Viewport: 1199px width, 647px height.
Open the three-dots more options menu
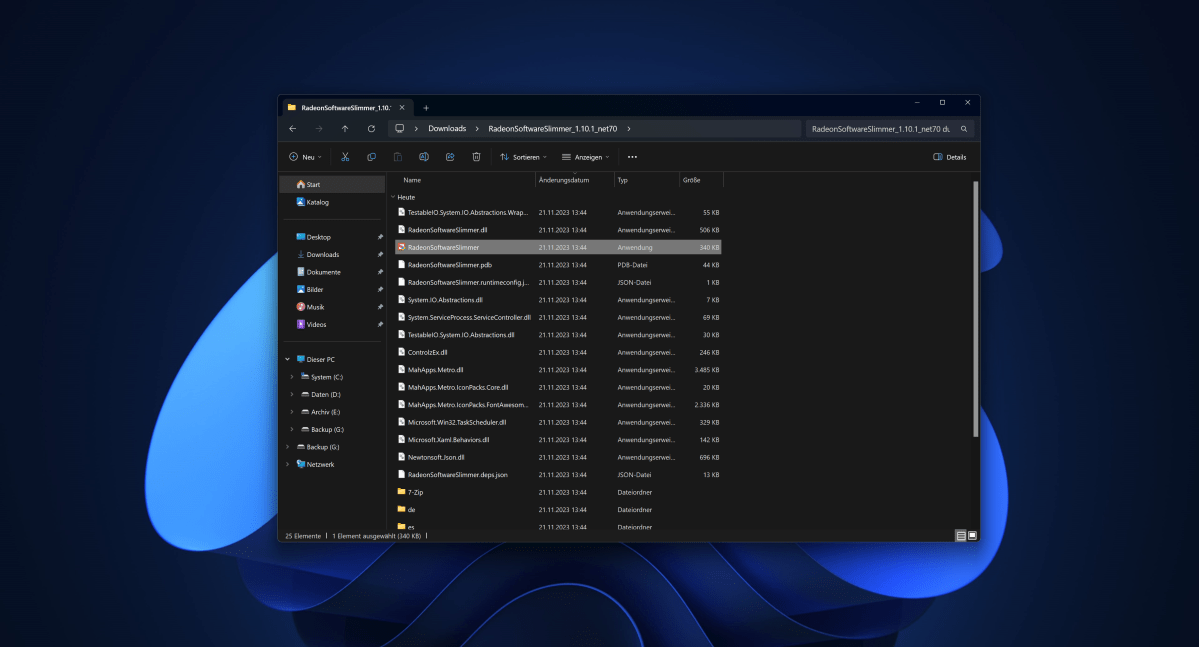click(x=632, y=157)
